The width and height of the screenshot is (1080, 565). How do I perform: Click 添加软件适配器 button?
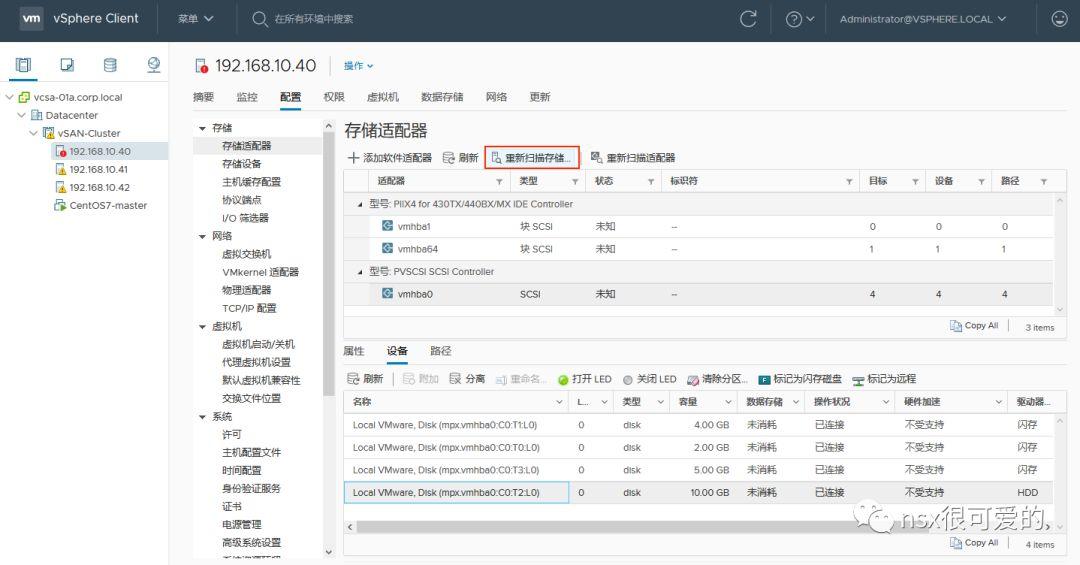click(390, 158)
